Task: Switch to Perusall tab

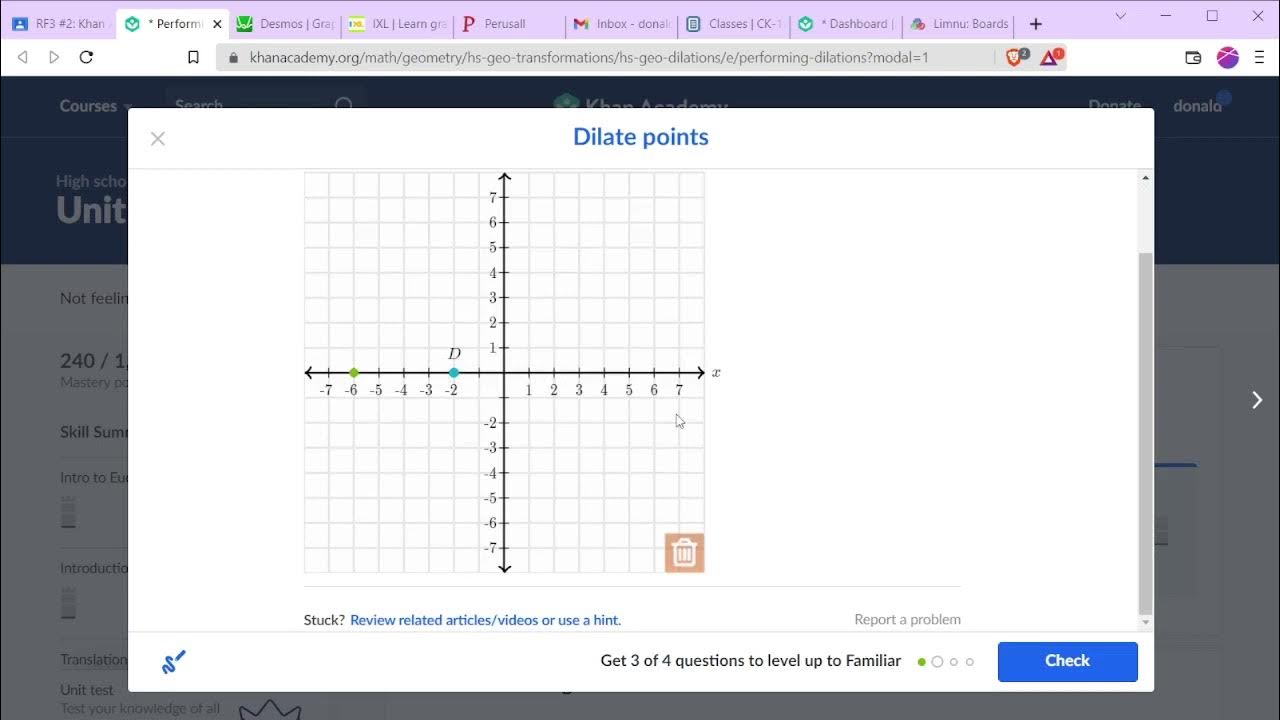Action: 510,24
